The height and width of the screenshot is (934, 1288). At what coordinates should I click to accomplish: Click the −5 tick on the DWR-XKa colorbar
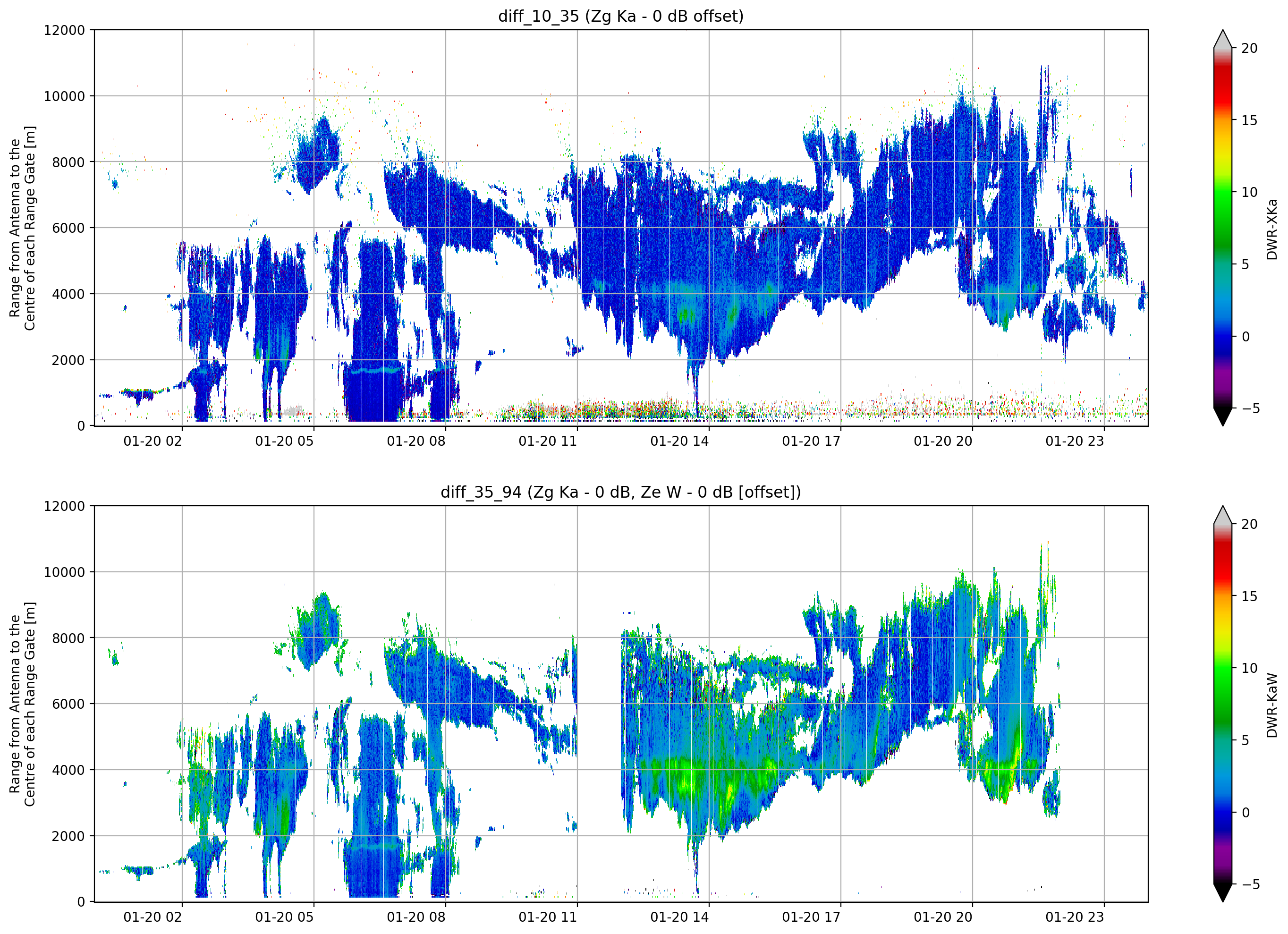(x=1251, y=408)
